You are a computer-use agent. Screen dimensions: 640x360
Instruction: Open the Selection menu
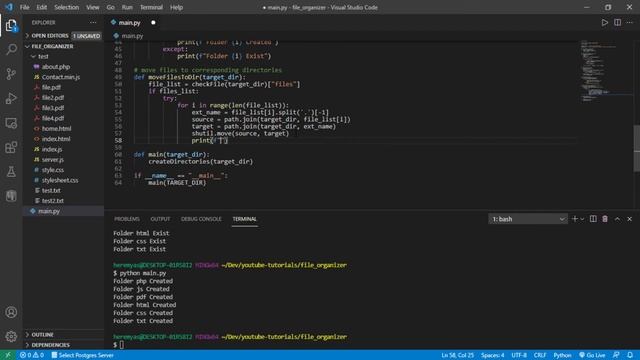(x=67, y=7)
